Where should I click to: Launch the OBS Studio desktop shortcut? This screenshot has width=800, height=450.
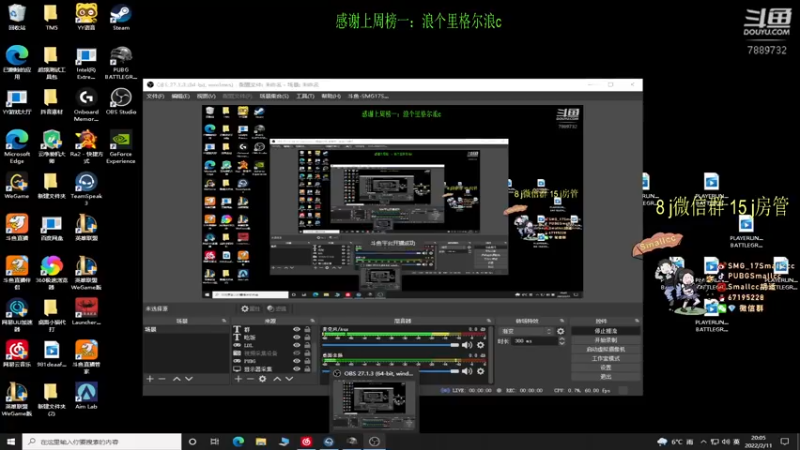pyautogui.click(x=121, y=101)
